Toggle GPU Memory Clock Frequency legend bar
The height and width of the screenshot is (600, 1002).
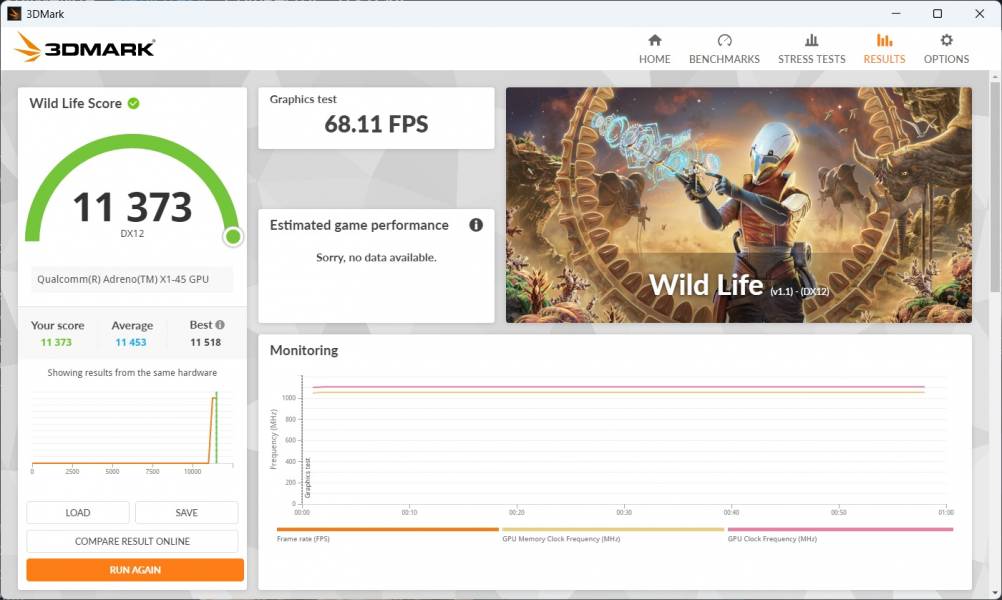pos(613,529)
